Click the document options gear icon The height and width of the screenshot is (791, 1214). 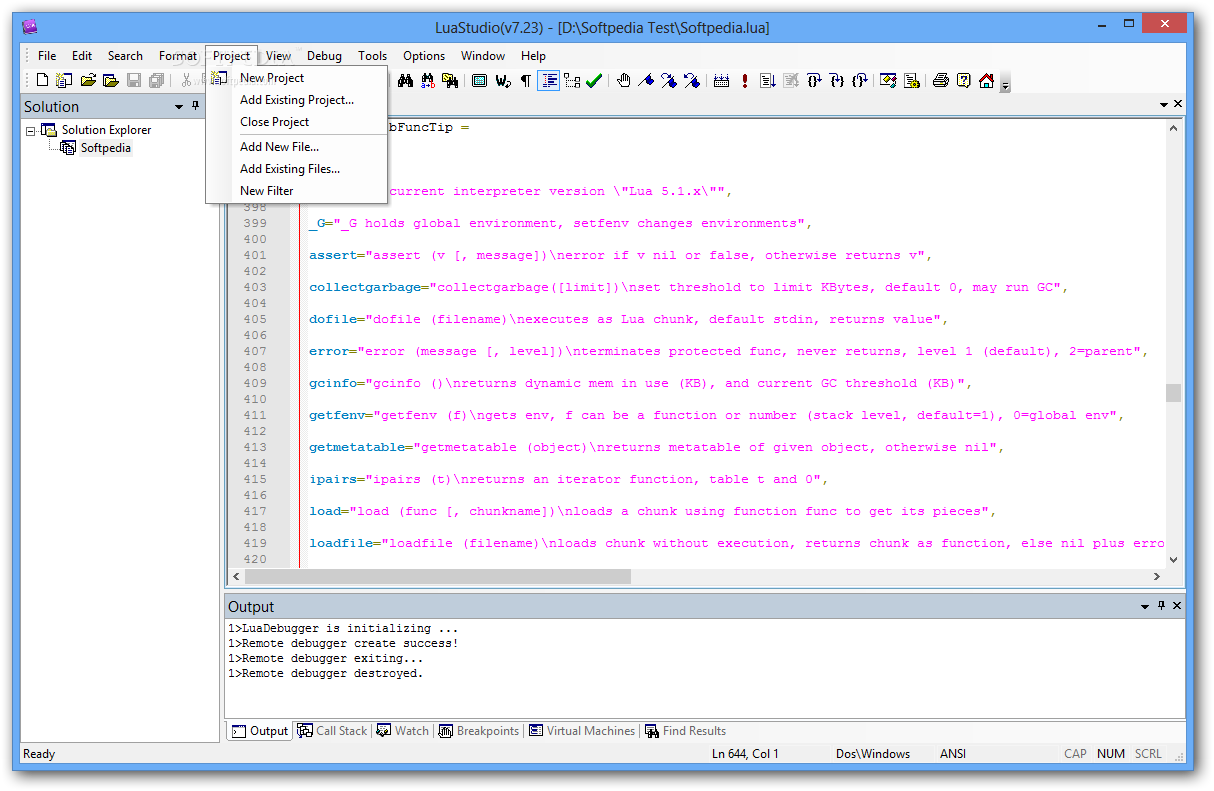912,81
